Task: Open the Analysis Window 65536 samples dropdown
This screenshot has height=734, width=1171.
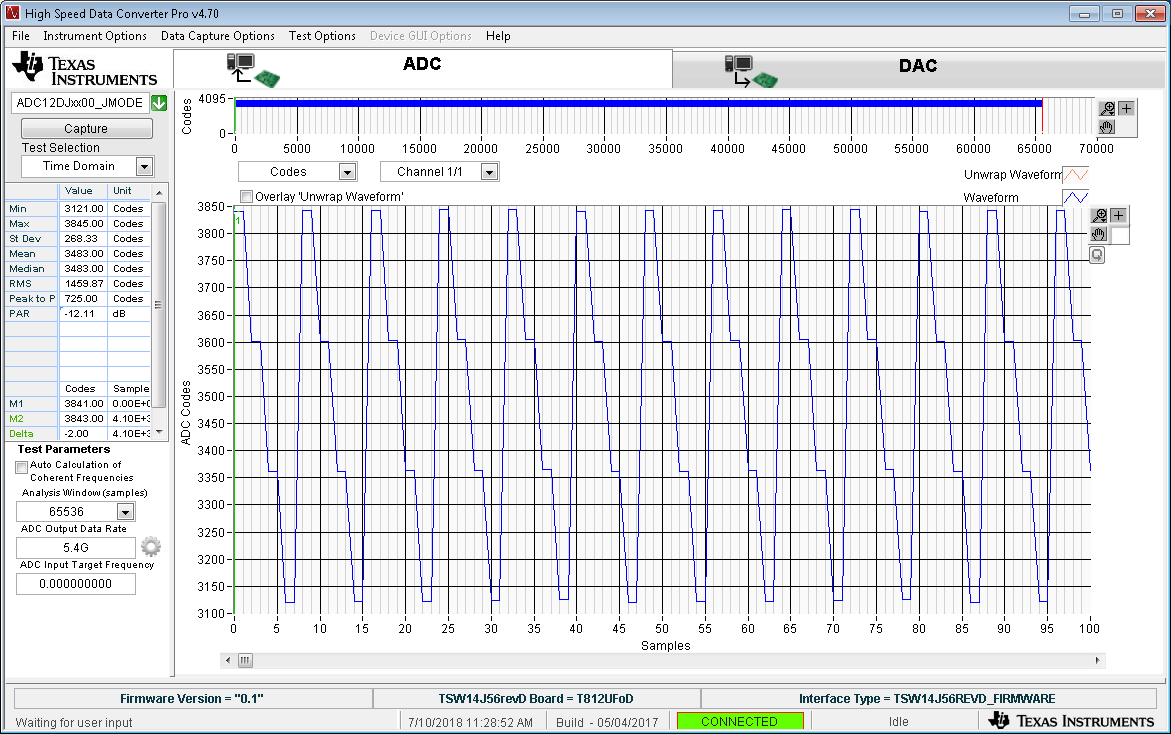Action: point(125,511)
